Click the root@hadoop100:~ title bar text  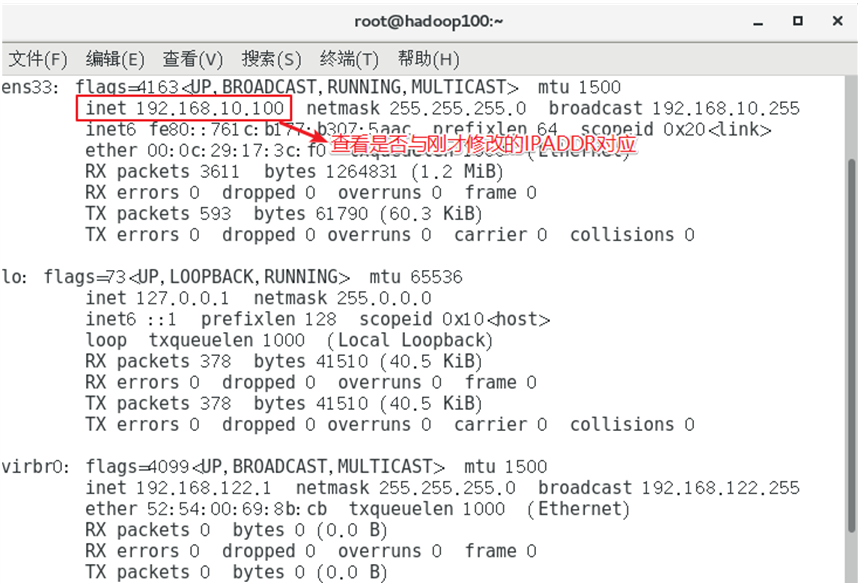point(429,21)
